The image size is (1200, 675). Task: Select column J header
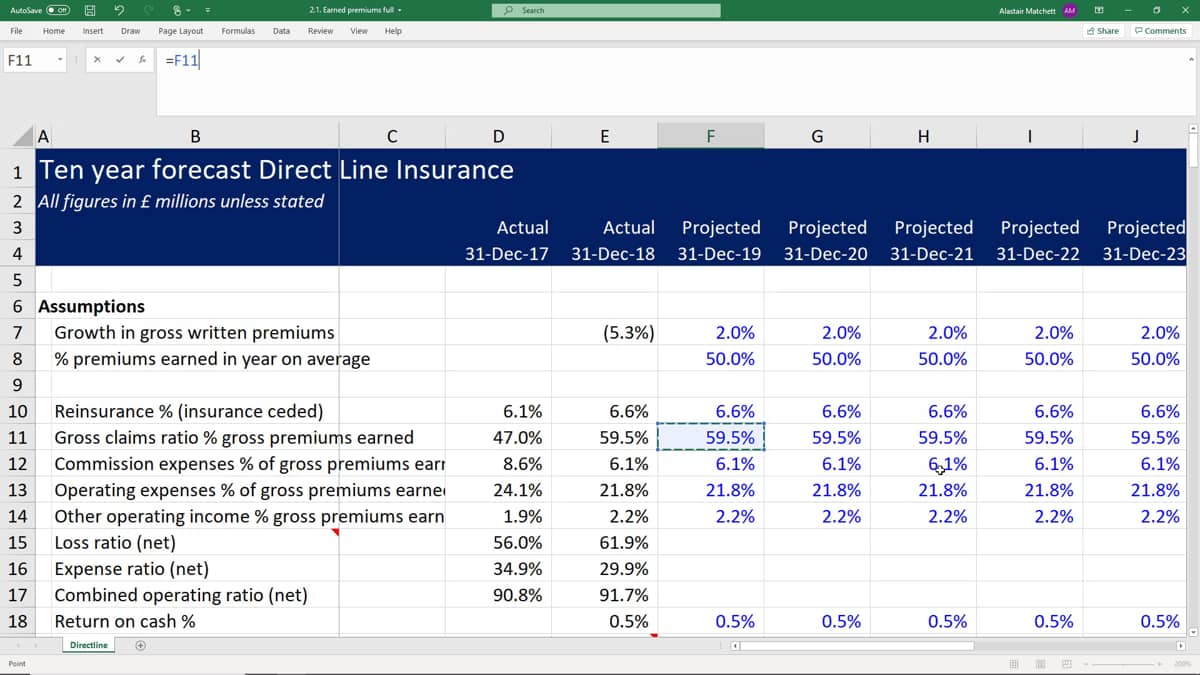coord(1135,137)
